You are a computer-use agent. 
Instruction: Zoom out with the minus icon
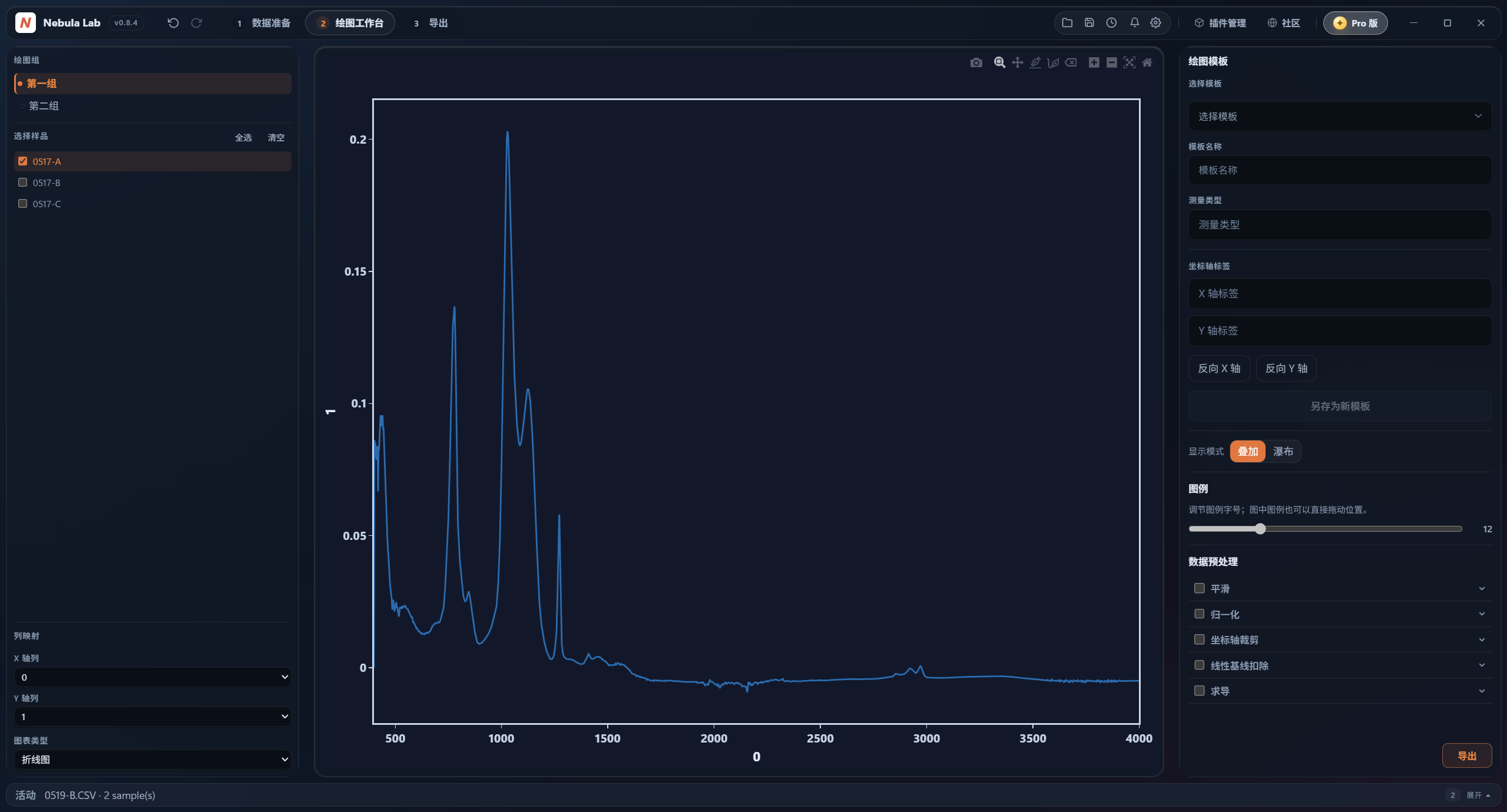[1111, 62]
